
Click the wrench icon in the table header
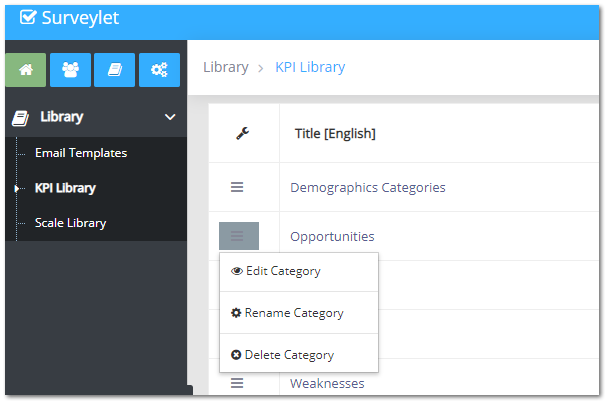tap(243, 133)
